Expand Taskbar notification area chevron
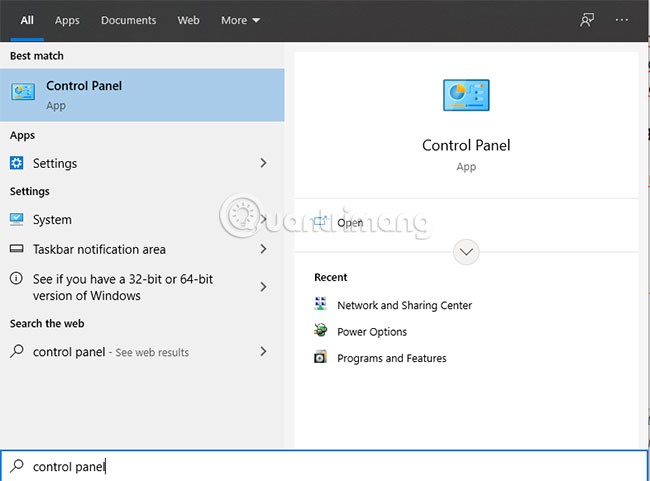Image resolution: width=650 pixels, height=481 pixels. tap(263, 249)
